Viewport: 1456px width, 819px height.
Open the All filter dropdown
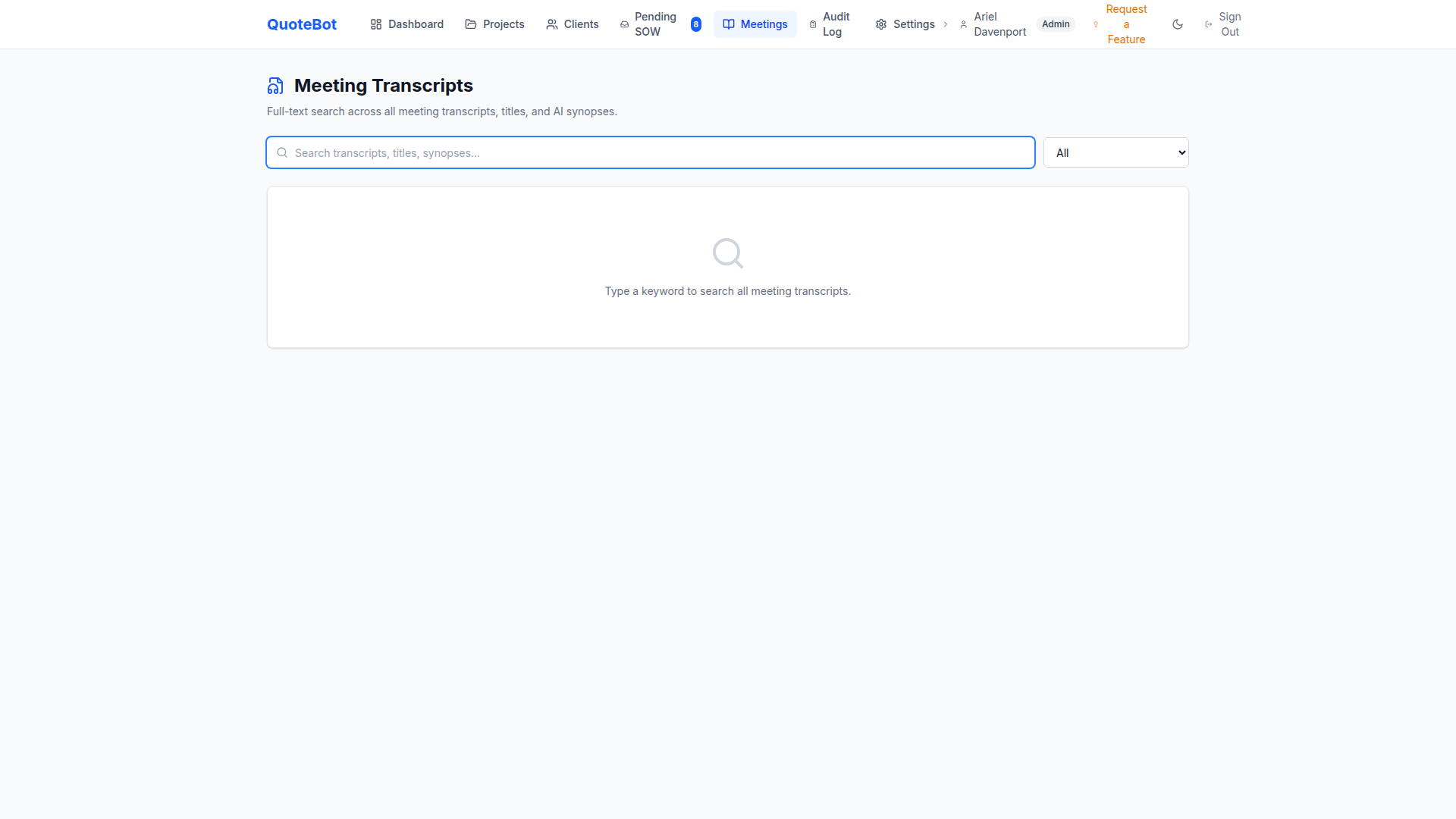pyautogui.click(x=1115, y=152)
